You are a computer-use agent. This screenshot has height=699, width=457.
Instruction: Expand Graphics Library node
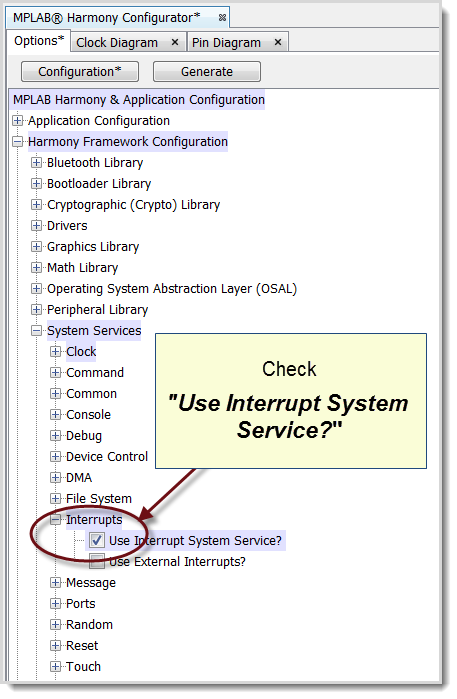[x=37, y=247]
